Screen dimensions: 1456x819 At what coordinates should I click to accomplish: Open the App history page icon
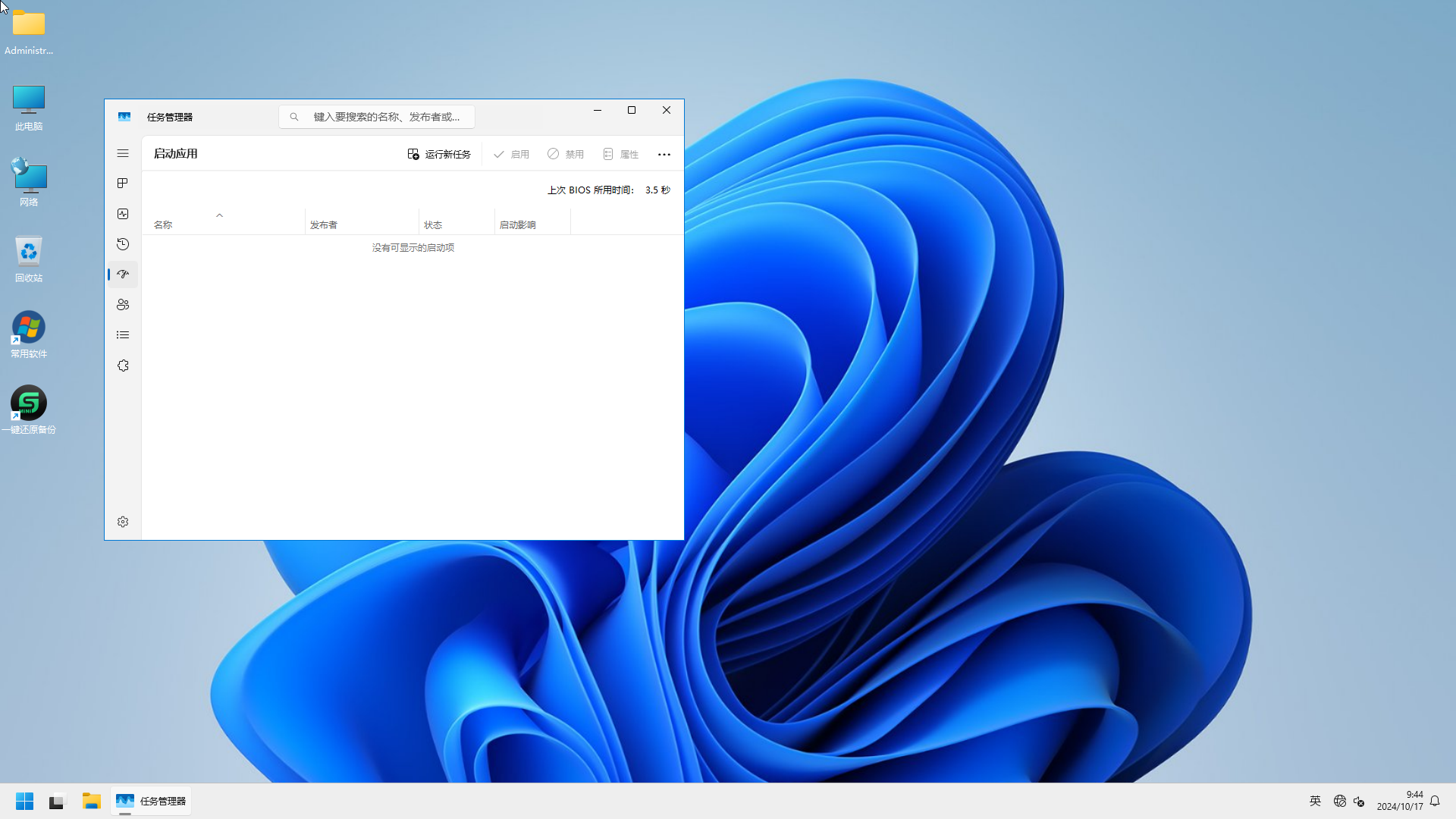[123, 244]
